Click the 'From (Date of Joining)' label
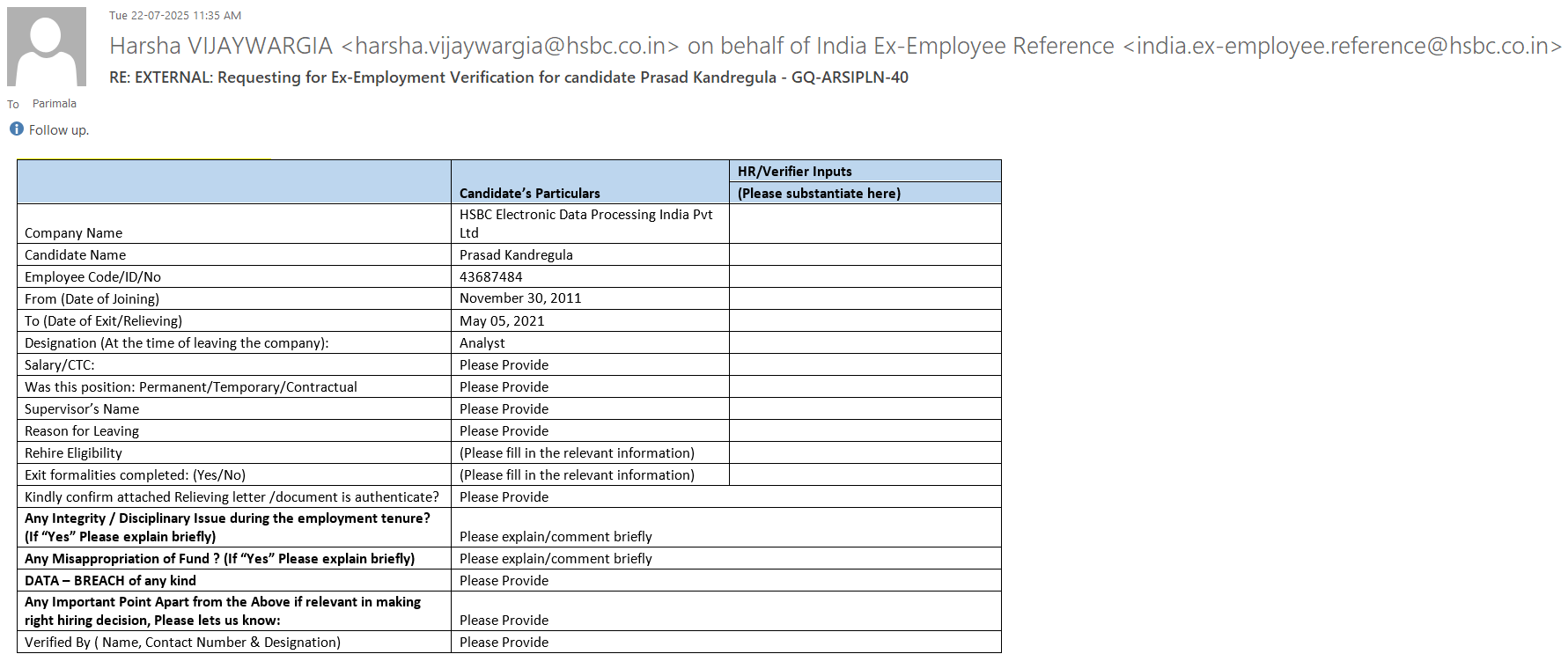The width and height of the screenshot is (1568, 654). pyautogui.click(x=92, y=299)
